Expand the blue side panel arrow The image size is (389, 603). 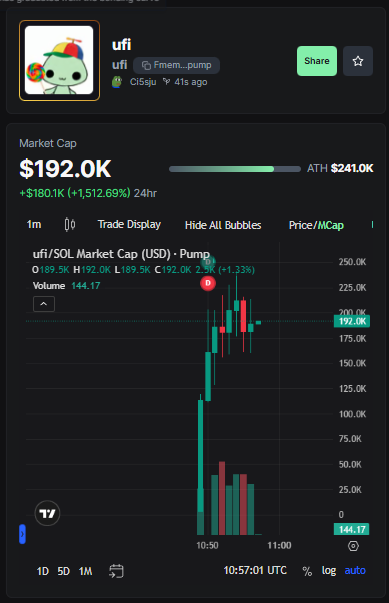[22, 534]
